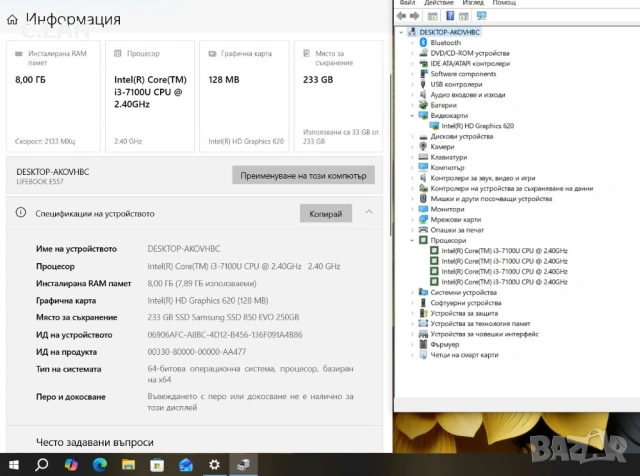The image size is (640, 476).
Task: Click the Forward arrow in Device Manager toolbar
Action: (x=414, y=16)
